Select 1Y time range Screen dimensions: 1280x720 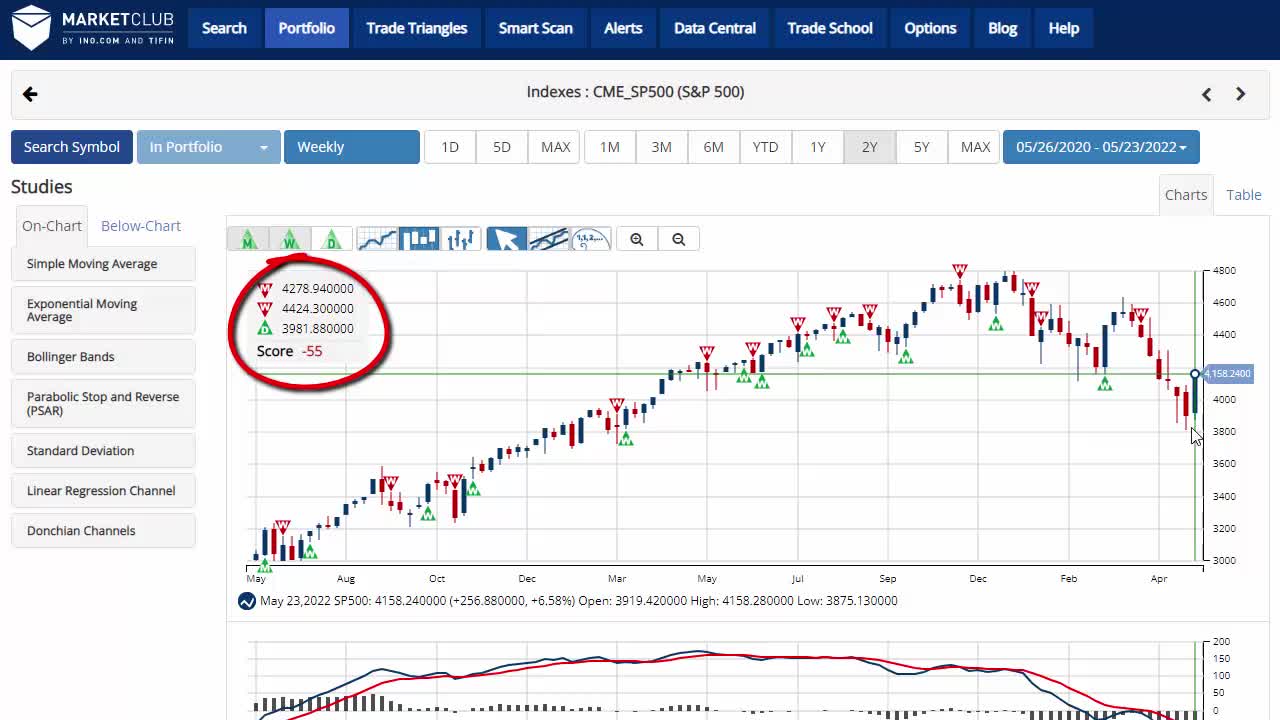(x=818, y=147)
